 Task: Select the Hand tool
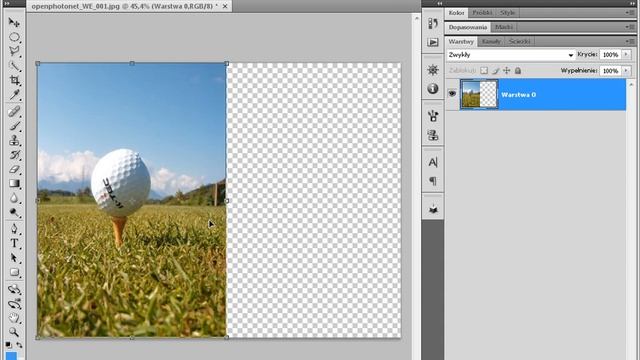point(14,318)
